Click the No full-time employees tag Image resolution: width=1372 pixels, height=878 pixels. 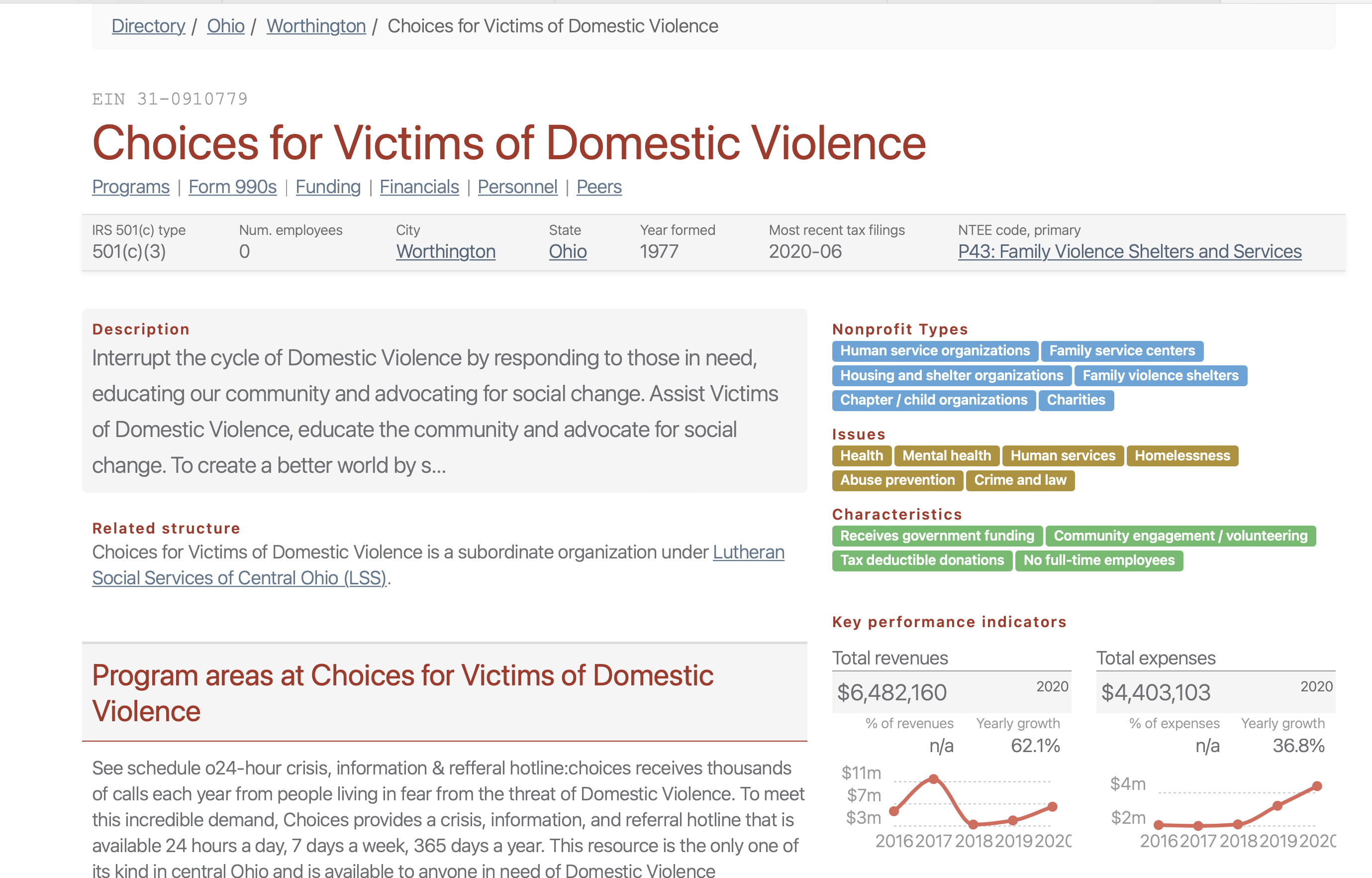click(x=1098, y=560)
